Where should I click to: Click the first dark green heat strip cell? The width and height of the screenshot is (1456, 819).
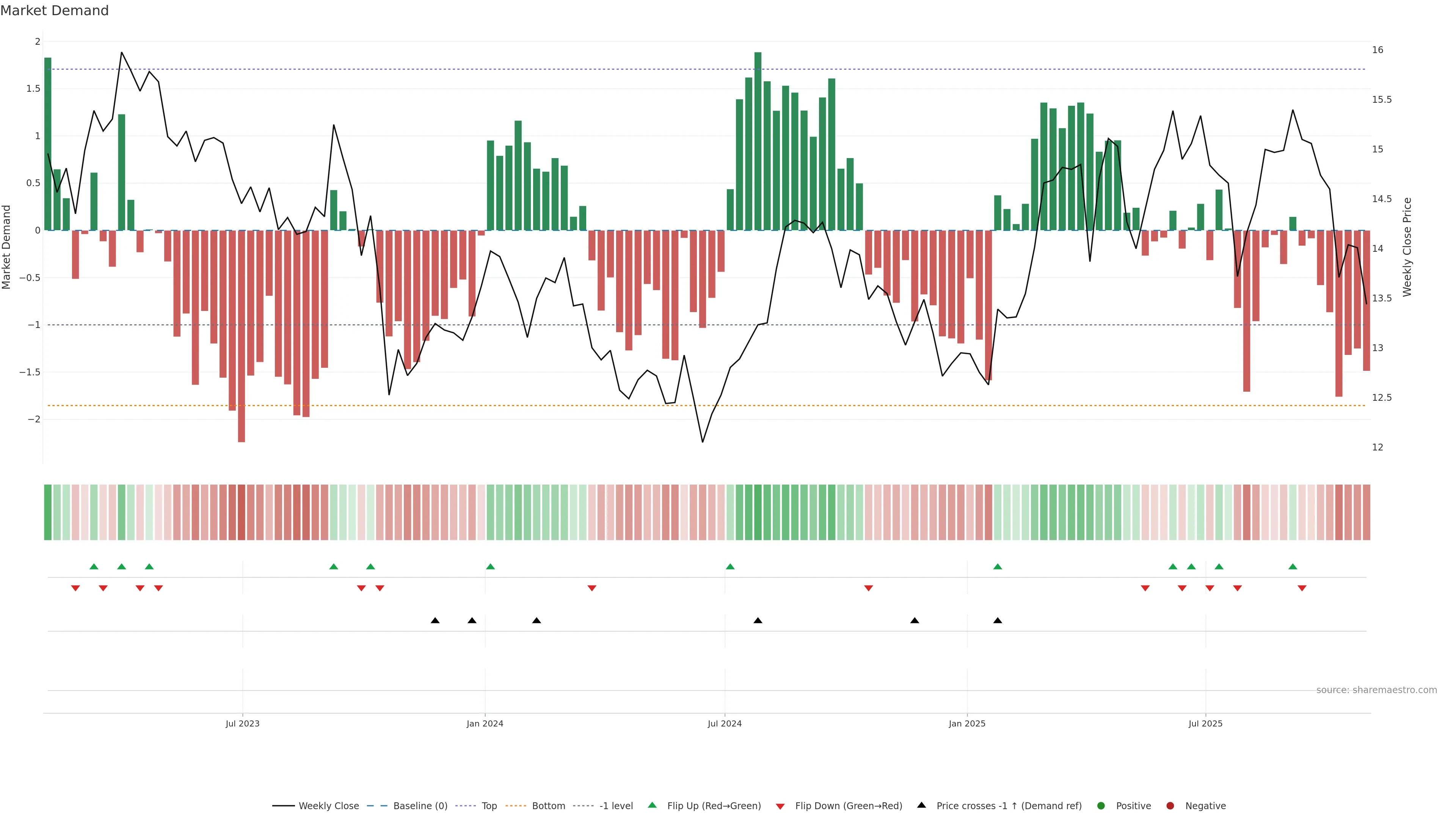click(48, 512)
